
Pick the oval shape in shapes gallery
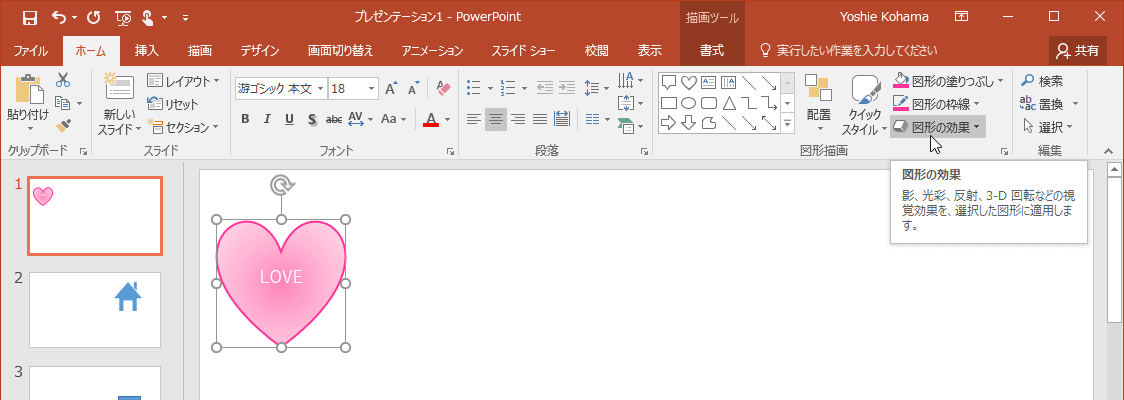pos(688,103)
